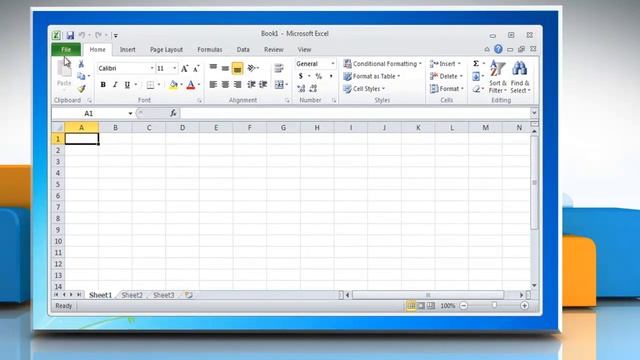Screen dimensions: 640x360
Task: Click the zoom slider handle
Action: (494, 305)
